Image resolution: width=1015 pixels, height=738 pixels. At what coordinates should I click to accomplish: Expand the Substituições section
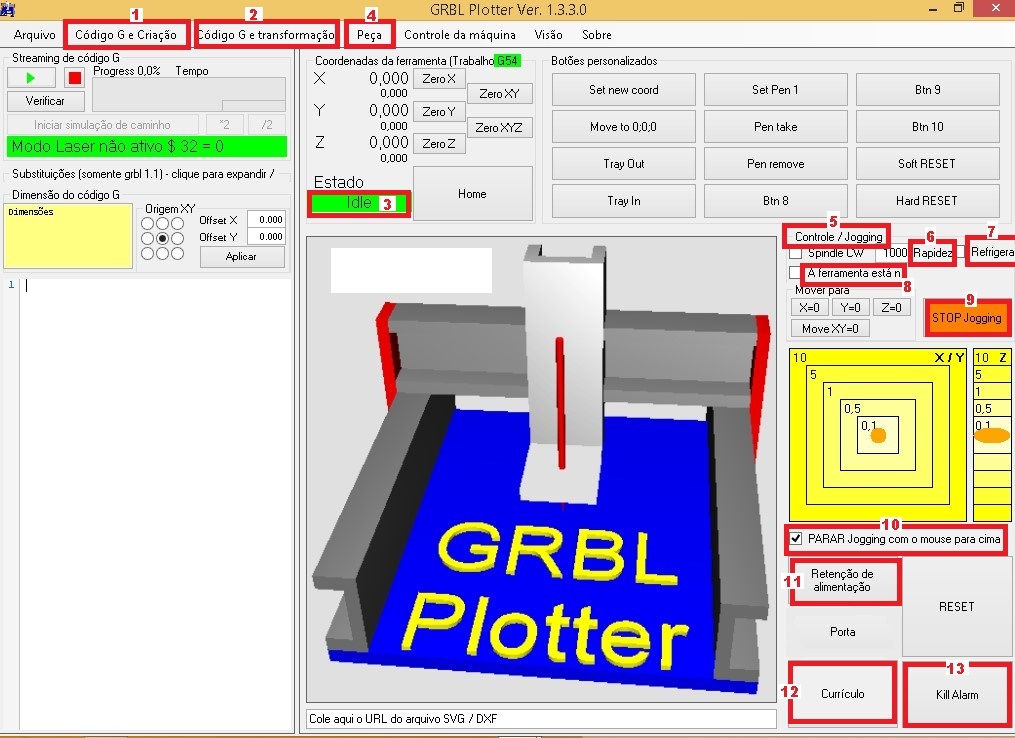143,174
